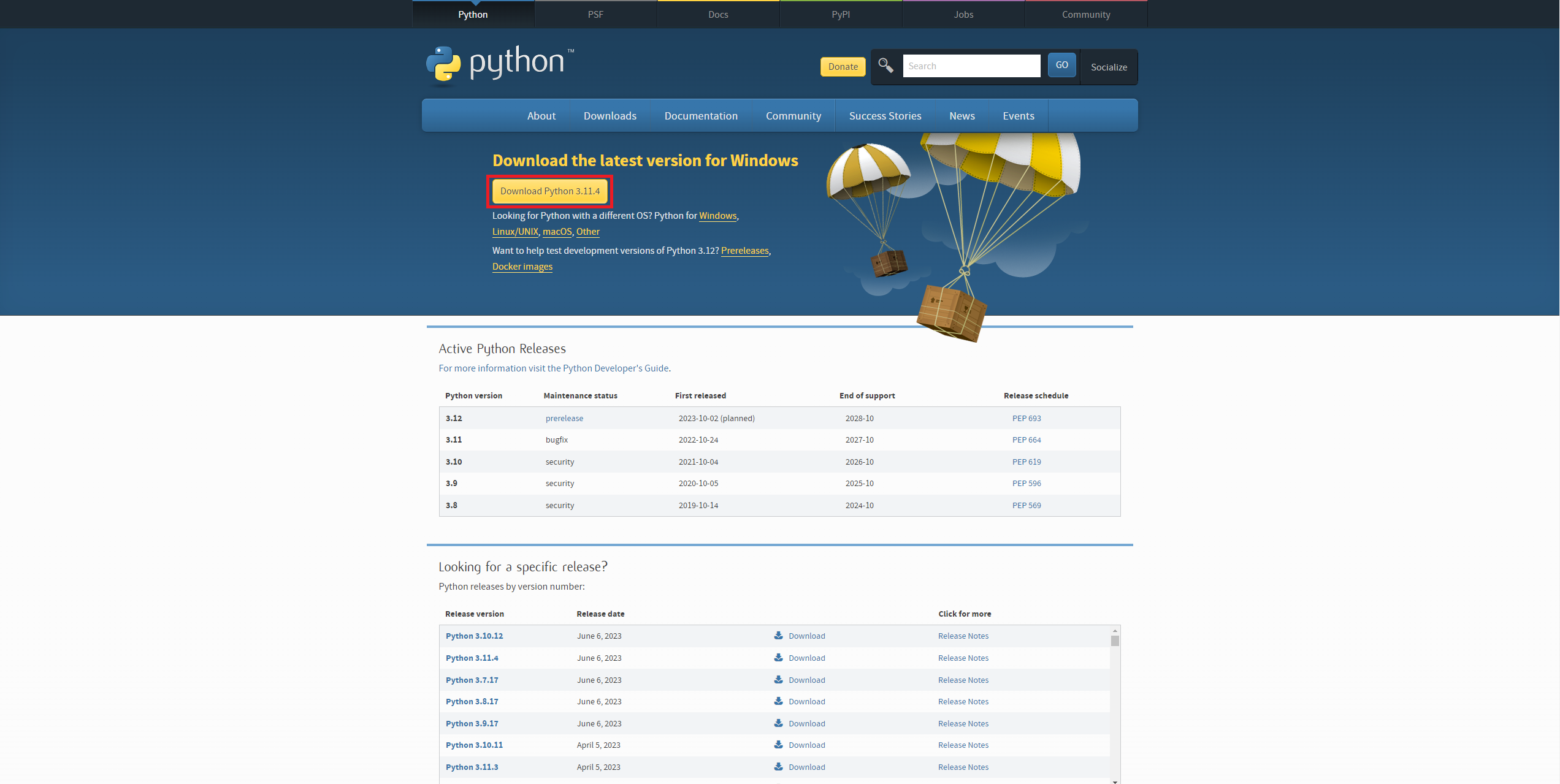Screen dimensions: 1560x784
Task: Open Release Notes for Python 3.11.3
Action: [963, 767]
